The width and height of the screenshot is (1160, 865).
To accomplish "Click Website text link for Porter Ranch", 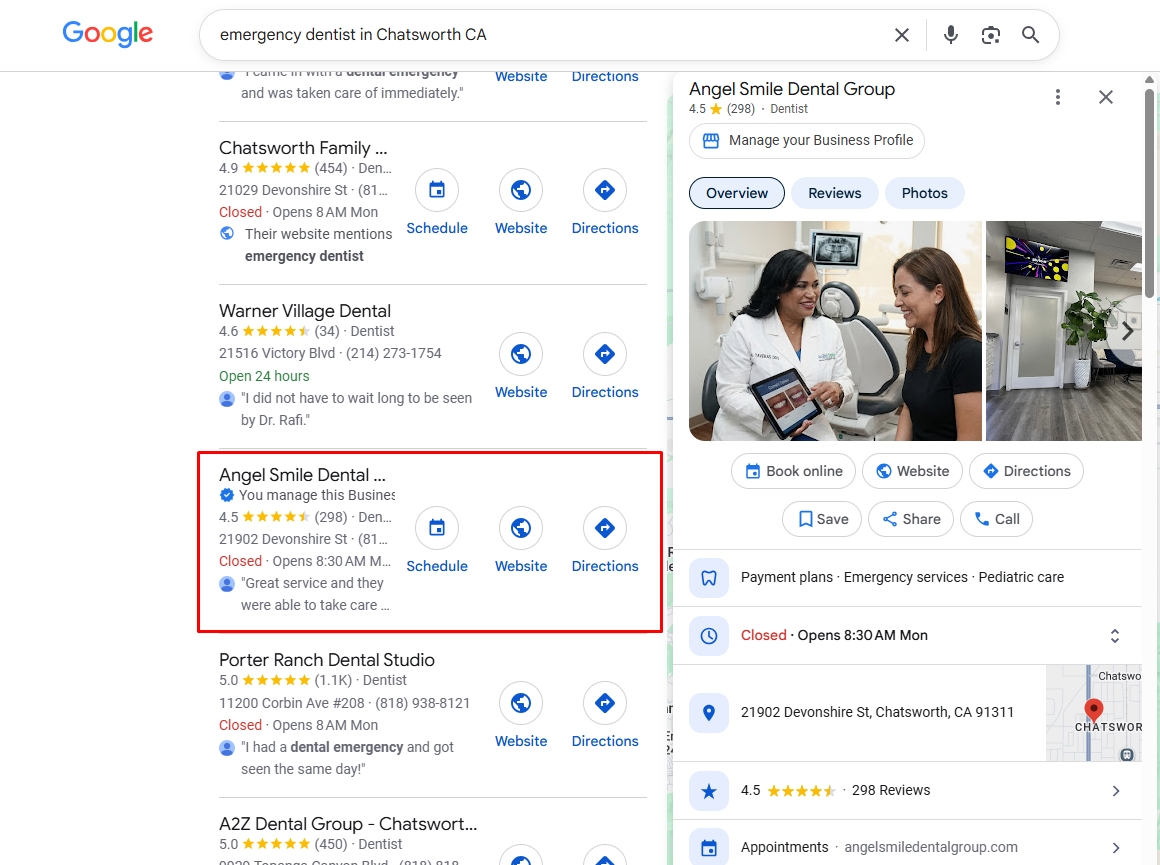I will 521,741.
